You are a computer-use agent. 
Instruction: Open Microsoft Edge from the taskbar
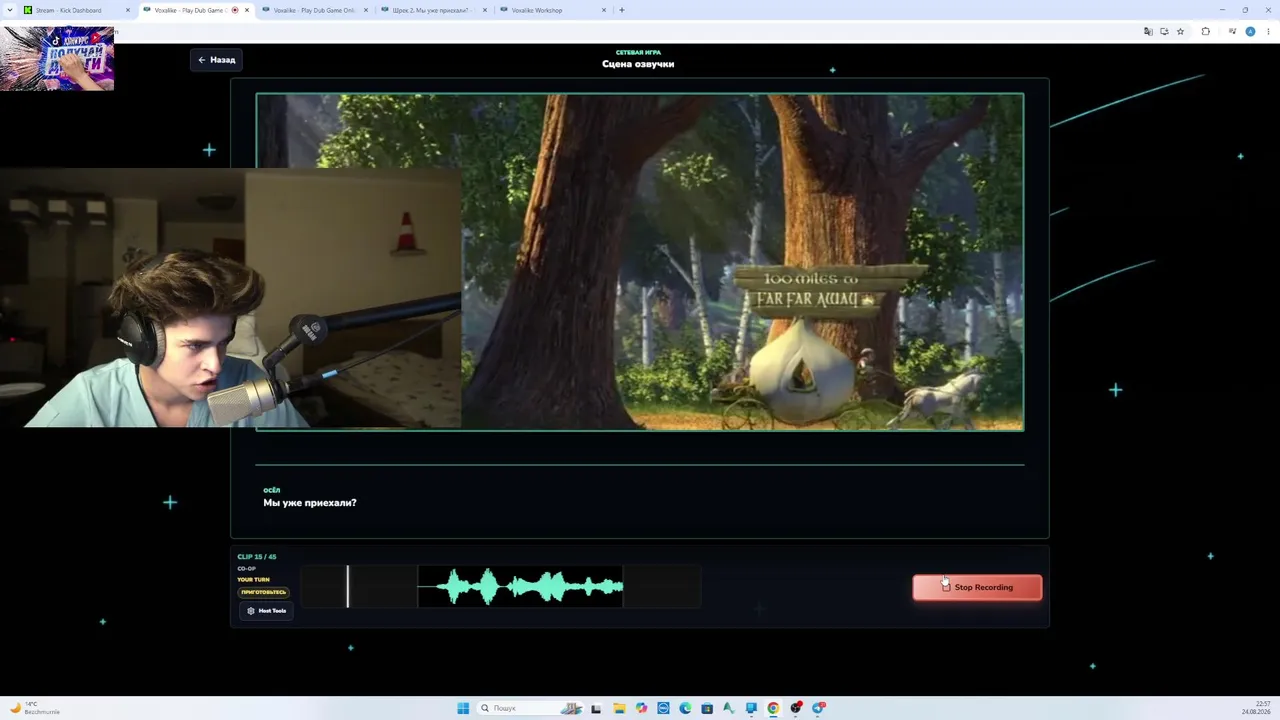point(685,708)
